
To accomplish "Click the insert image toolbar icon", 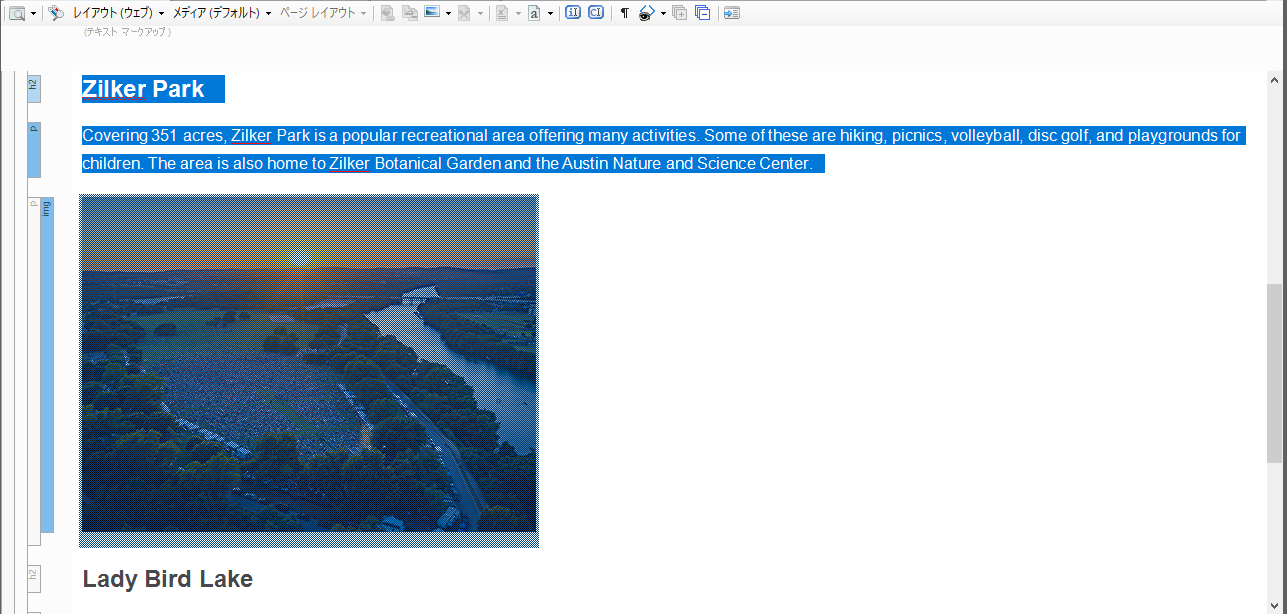I will pos(432,13).
